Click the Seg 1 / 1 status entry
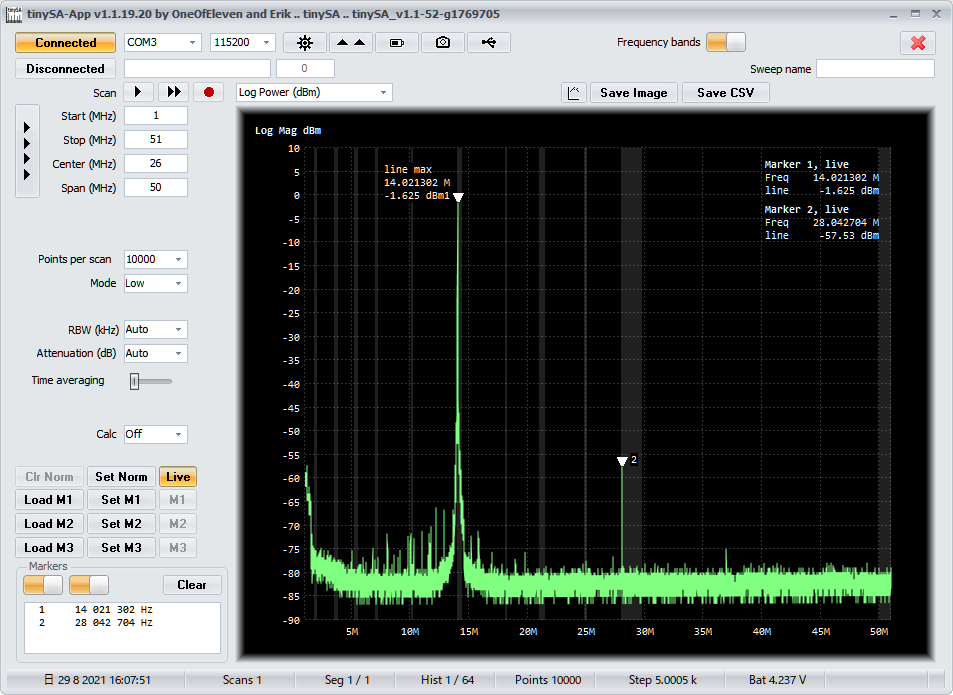 pyautogui.click(x=347, y=680)
